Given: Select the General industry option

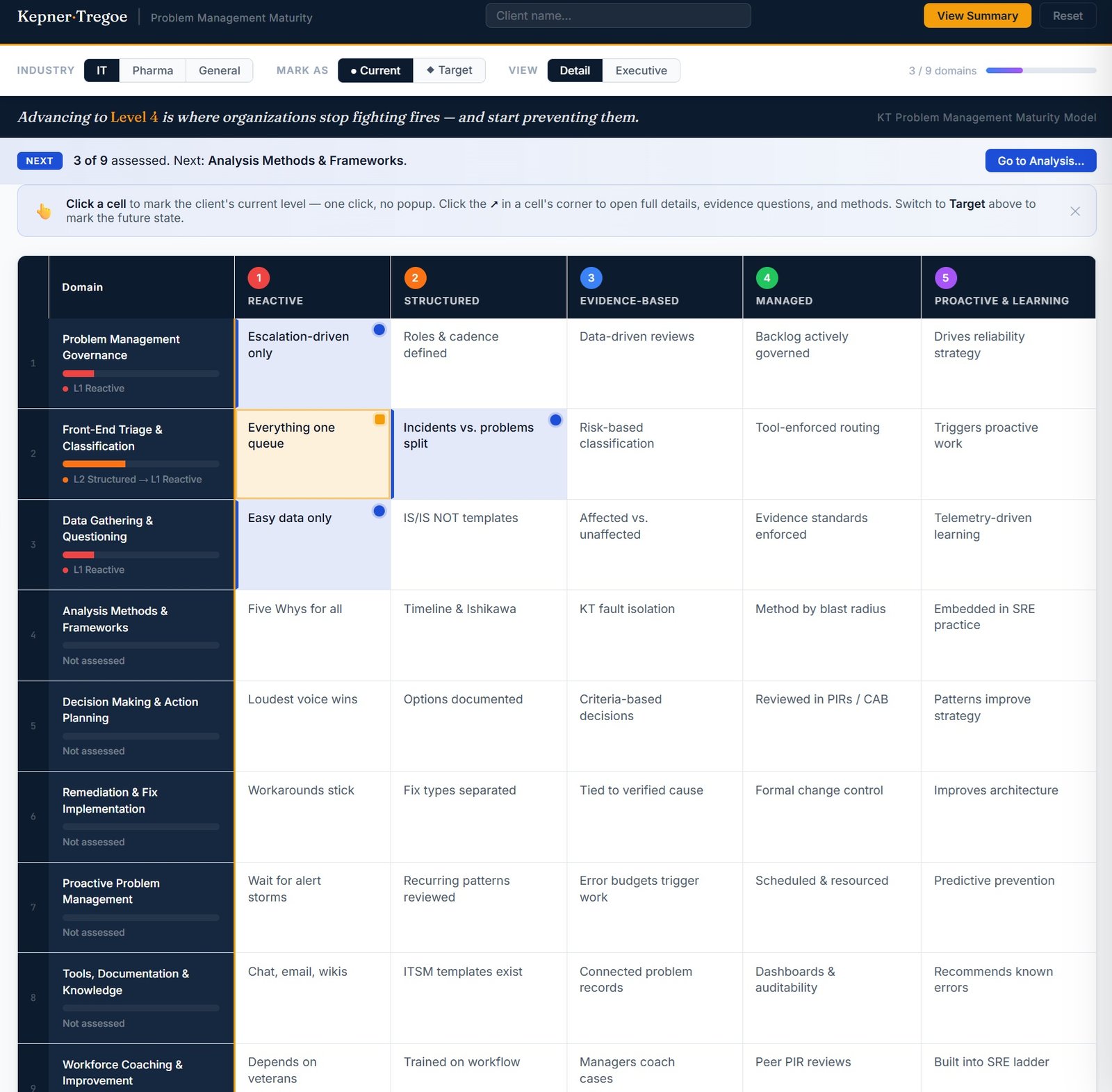Looking at the screenshot, I should tap(219, 70).
